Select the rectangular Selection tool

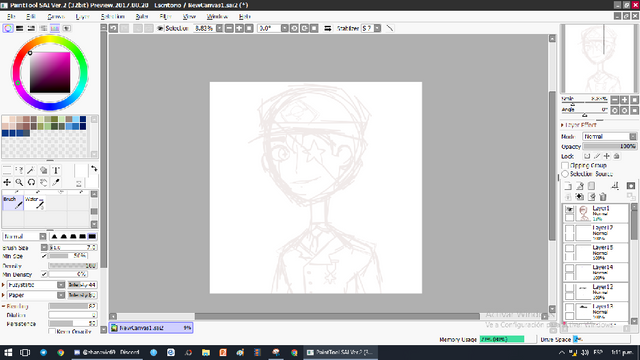point(7,170)
